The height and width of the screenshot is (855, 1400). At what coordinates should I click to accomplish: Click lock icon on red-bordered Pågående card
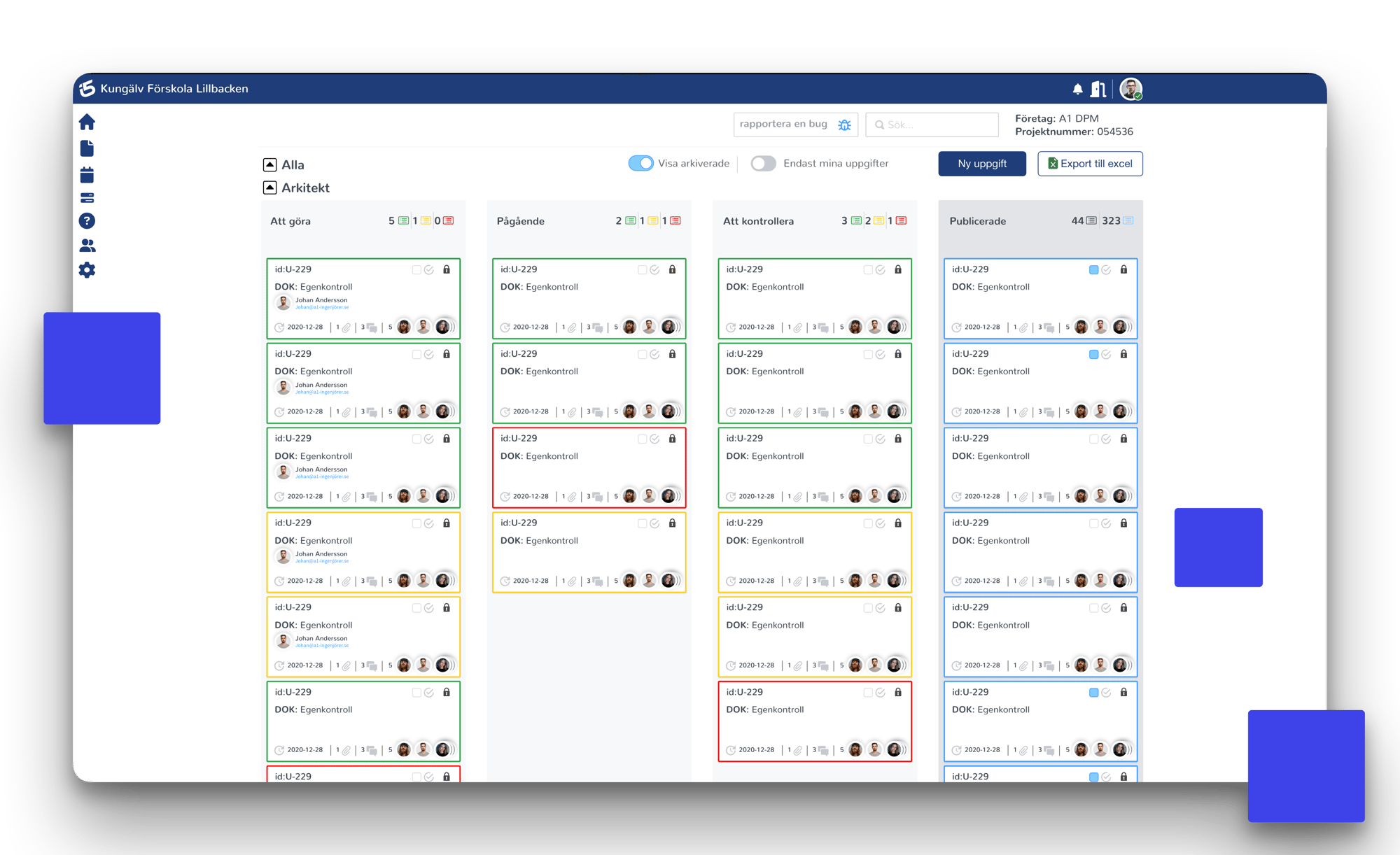(x=672, y=439)
